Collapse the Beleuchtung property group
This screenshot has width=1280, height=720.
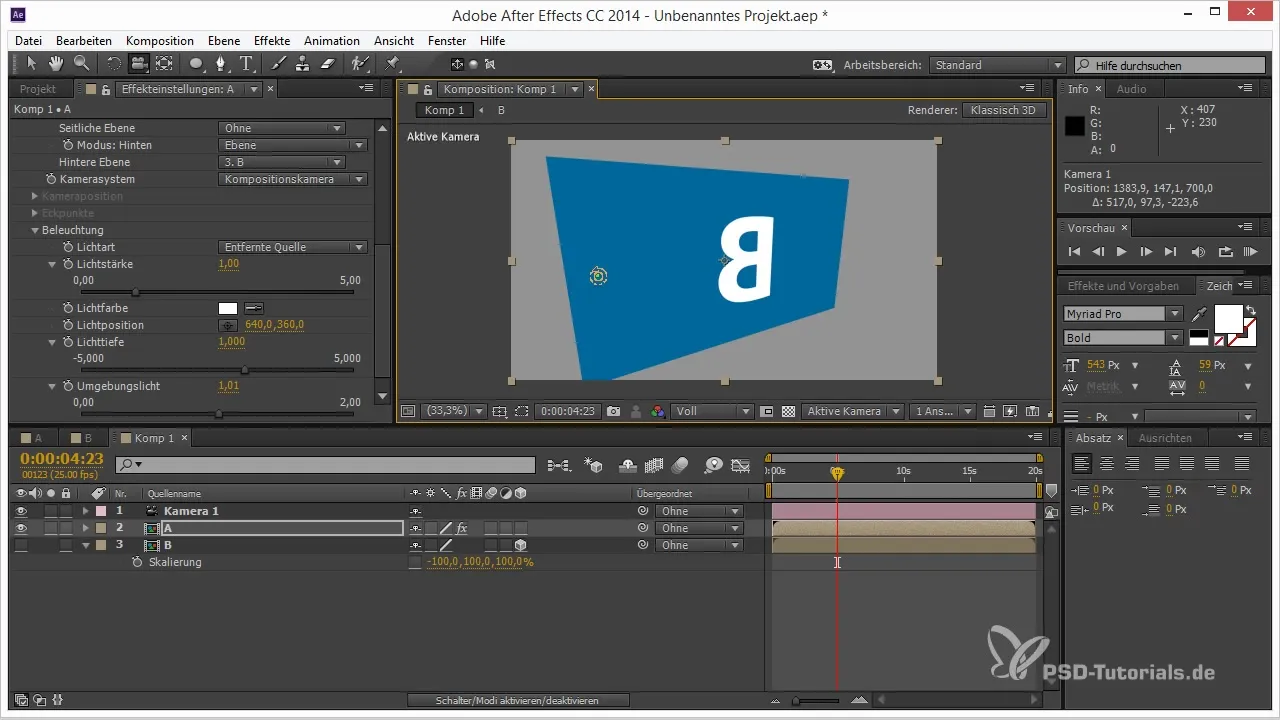(35, 230)
